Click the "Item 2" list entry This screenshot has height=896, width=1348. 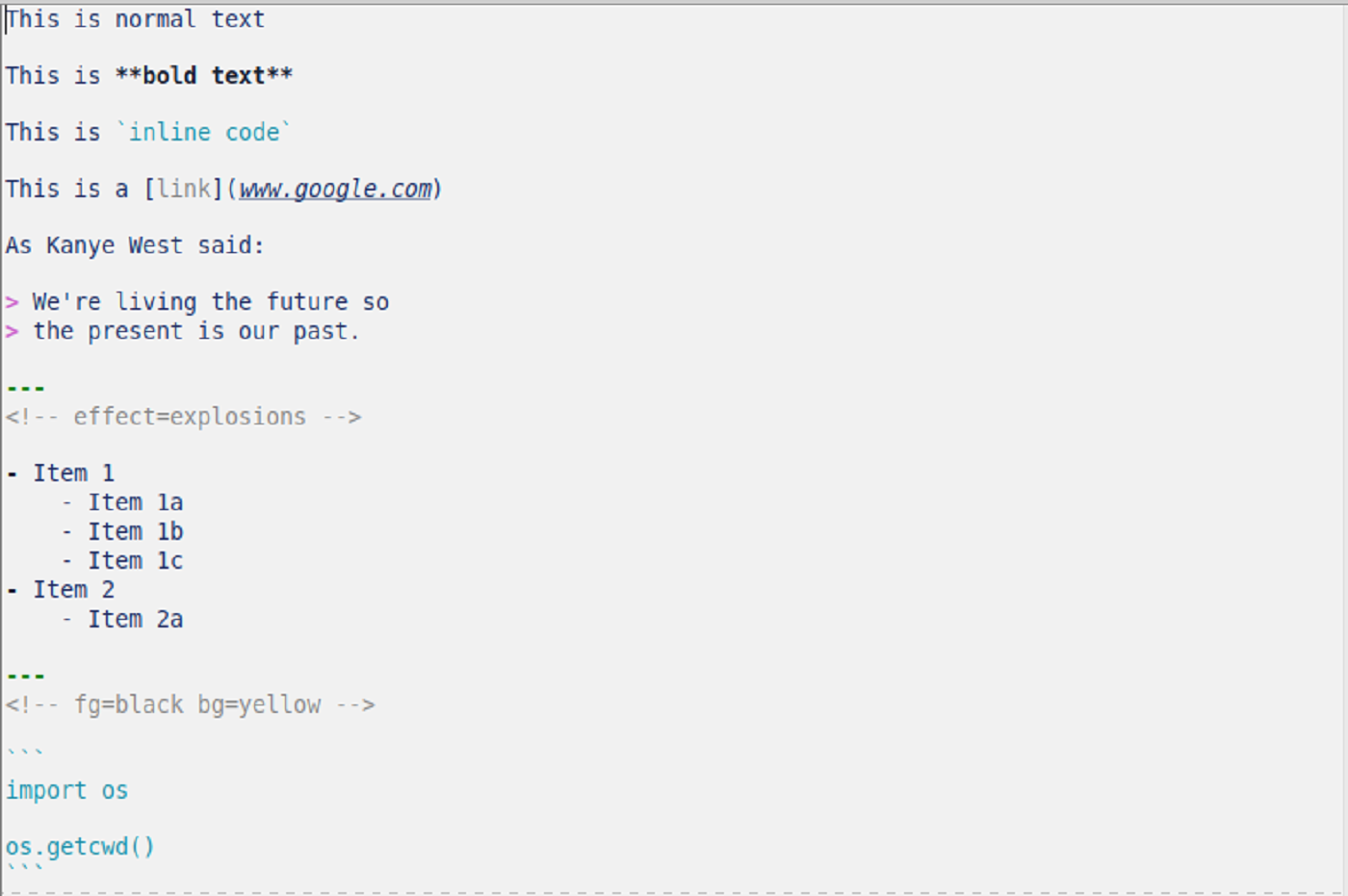tap(73, 590)
